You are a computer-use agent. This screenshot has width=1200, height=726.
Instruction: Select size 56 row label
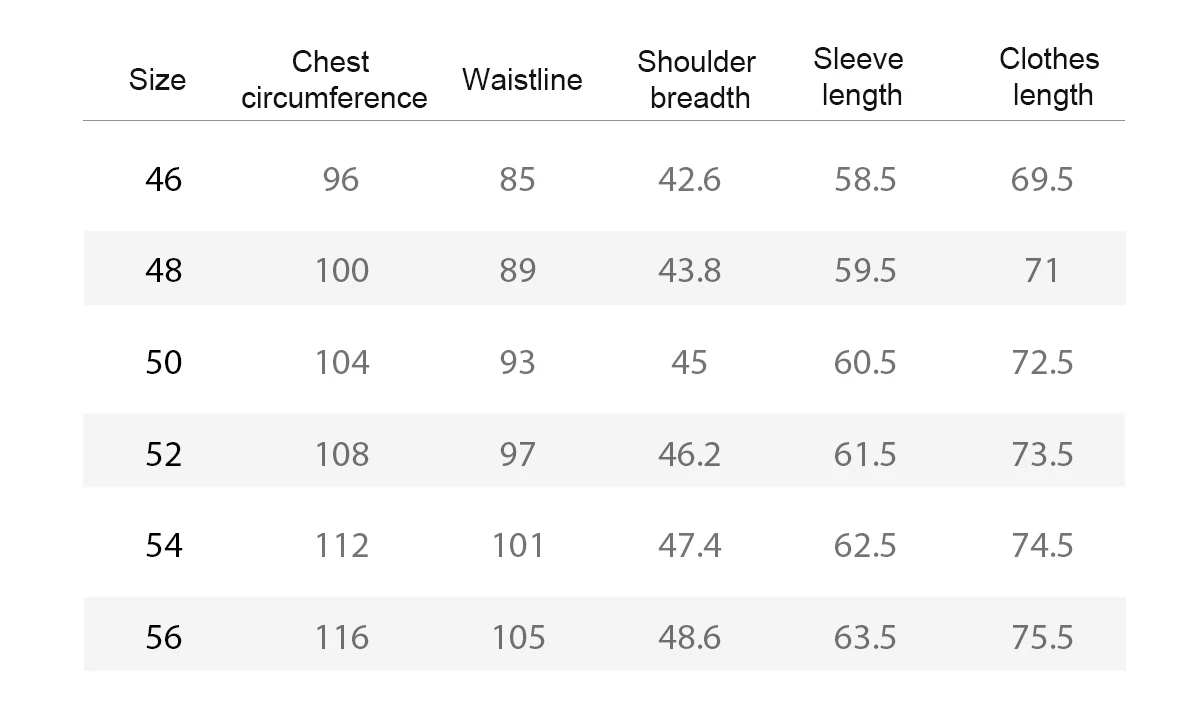tap(164, 637)
